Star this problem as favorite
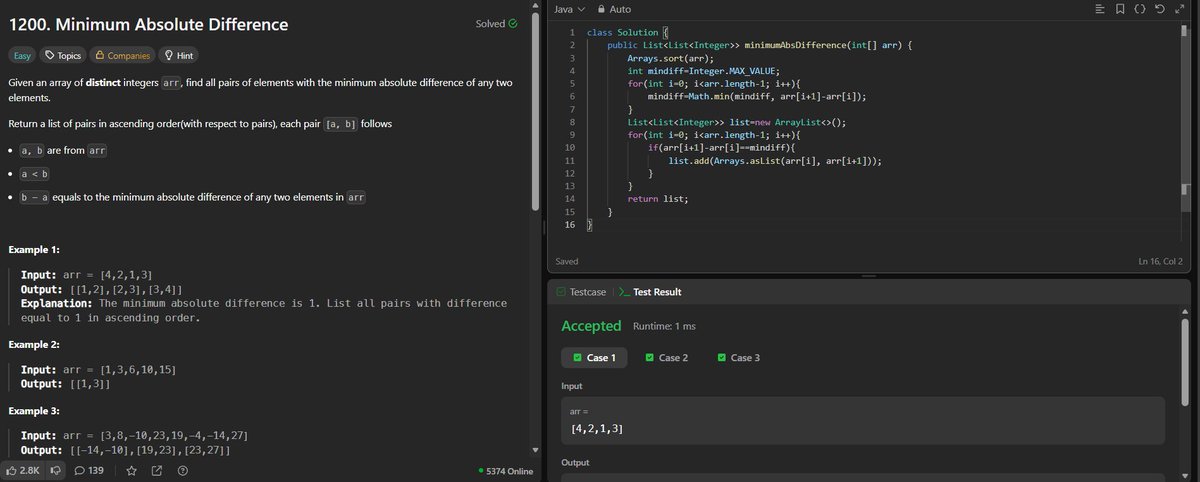The image size is (1200, 482). click(x=132, y=470)
